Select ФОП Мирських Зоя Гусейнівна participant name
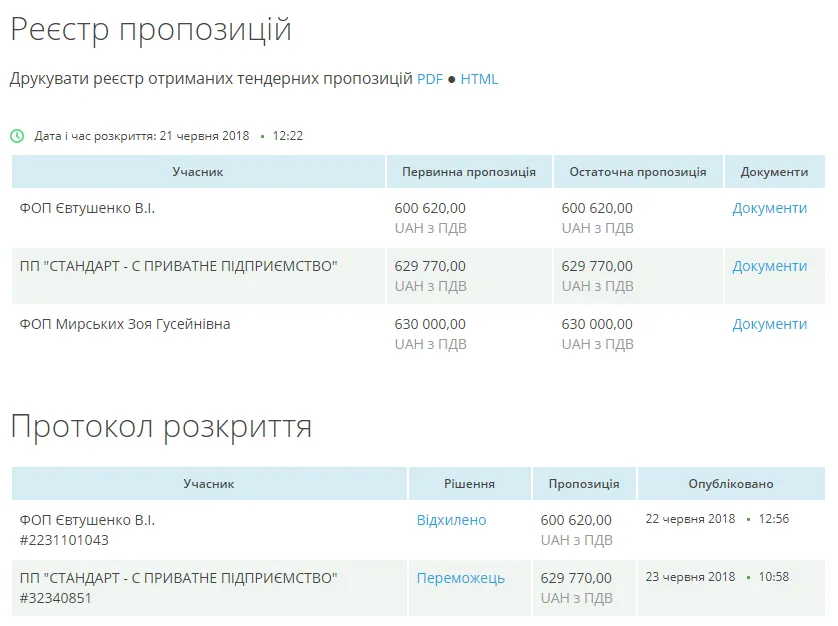The width and height of the screenshot is (838, 626). (125, 324)
